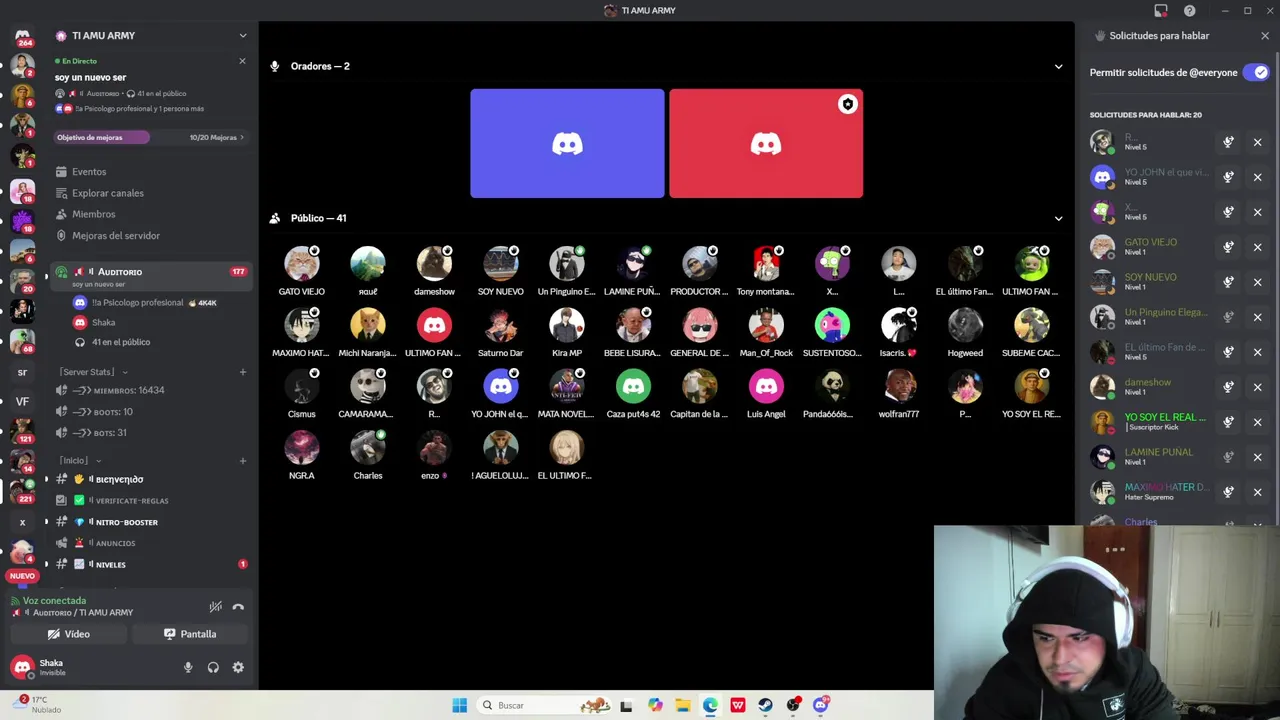Collapse the Público section chevron
Viewport: 1280px width, 720px height.
(1058, 219)
